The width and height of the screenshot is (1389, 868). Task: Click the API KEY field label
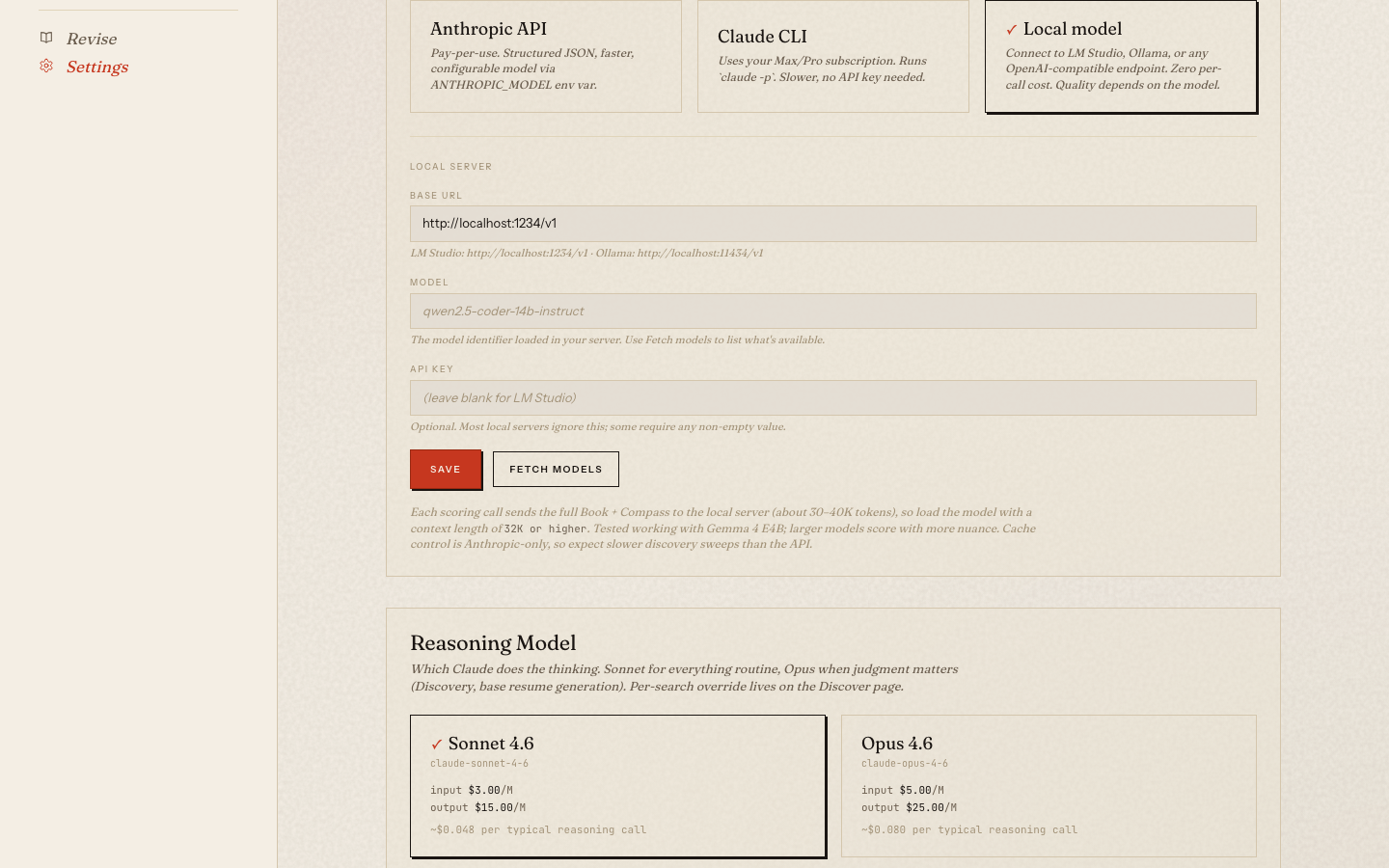432,369
